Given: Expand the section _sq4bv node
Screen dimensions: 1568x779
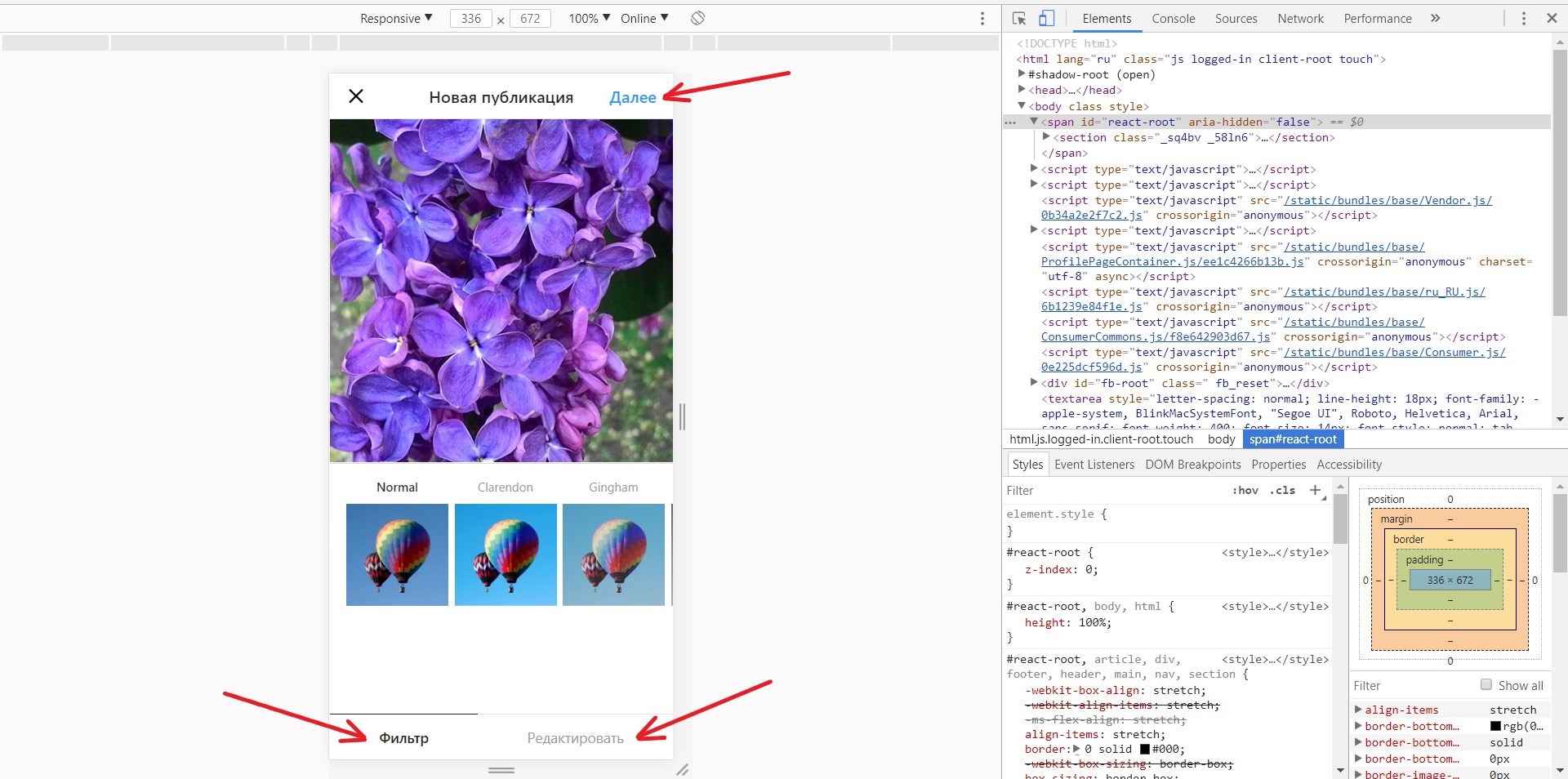Looking at the screenshot, I should pyautogui.click(x=1046, y=136).
